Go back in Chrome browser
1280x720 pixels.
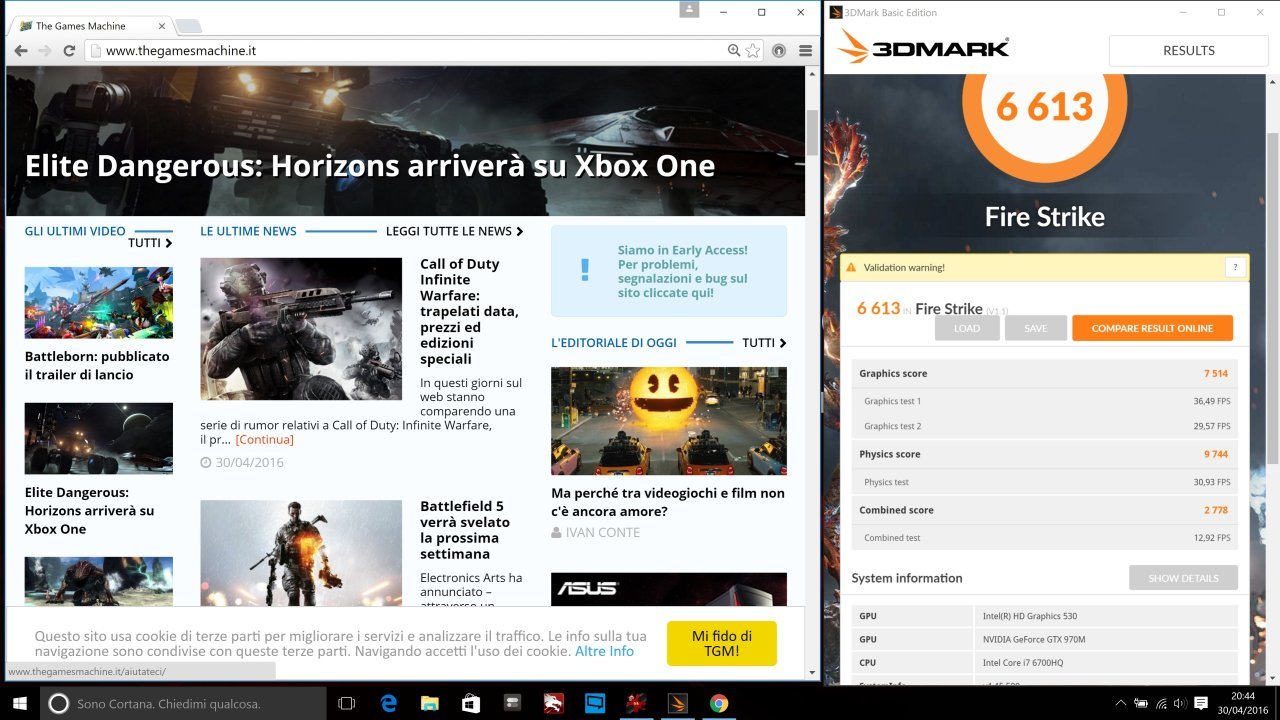(21, 50)
